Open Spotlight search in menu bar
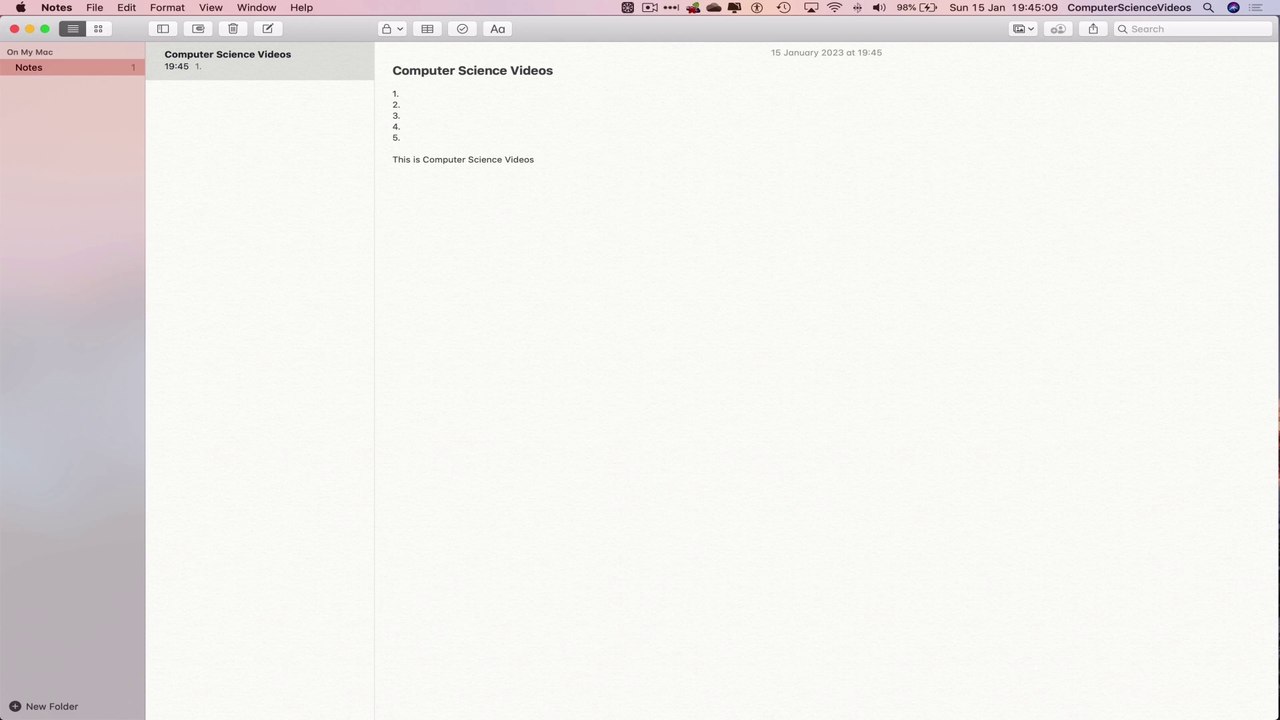The height and width of the screenshot is (720, 1280). click(1208, 7)
